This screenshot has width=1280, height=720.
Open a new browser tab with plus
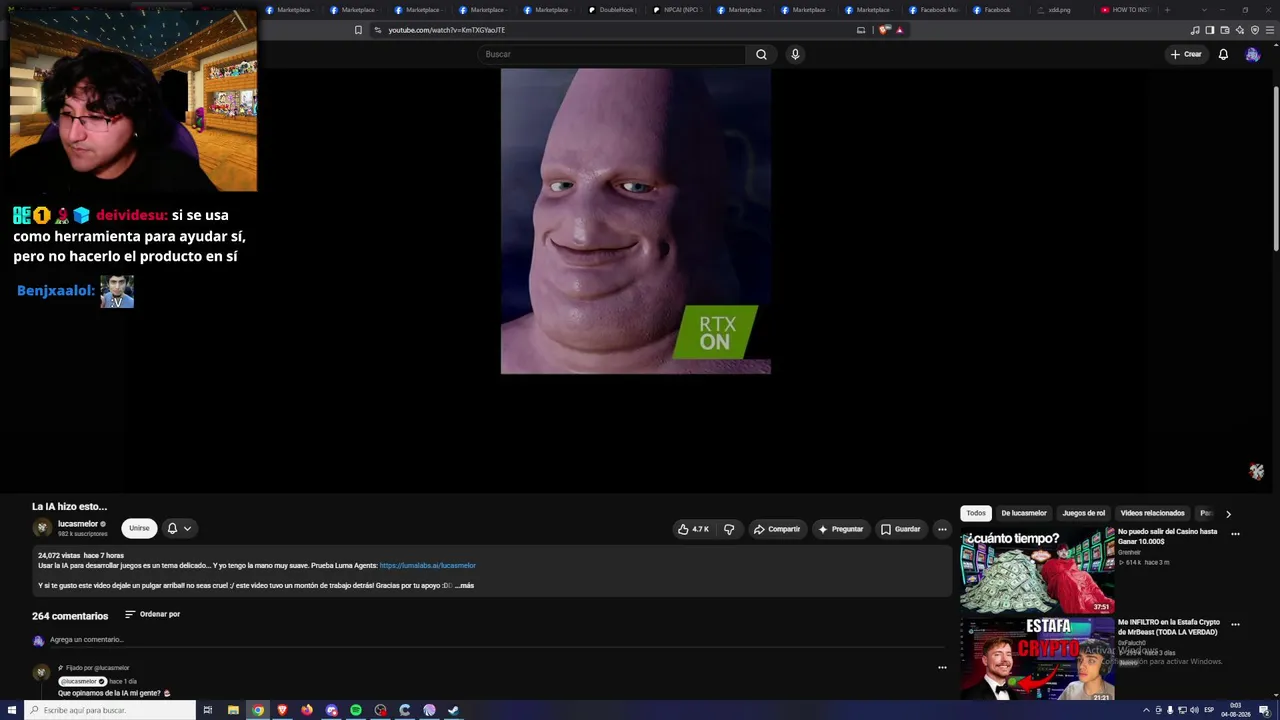[x=1167, y=10]
